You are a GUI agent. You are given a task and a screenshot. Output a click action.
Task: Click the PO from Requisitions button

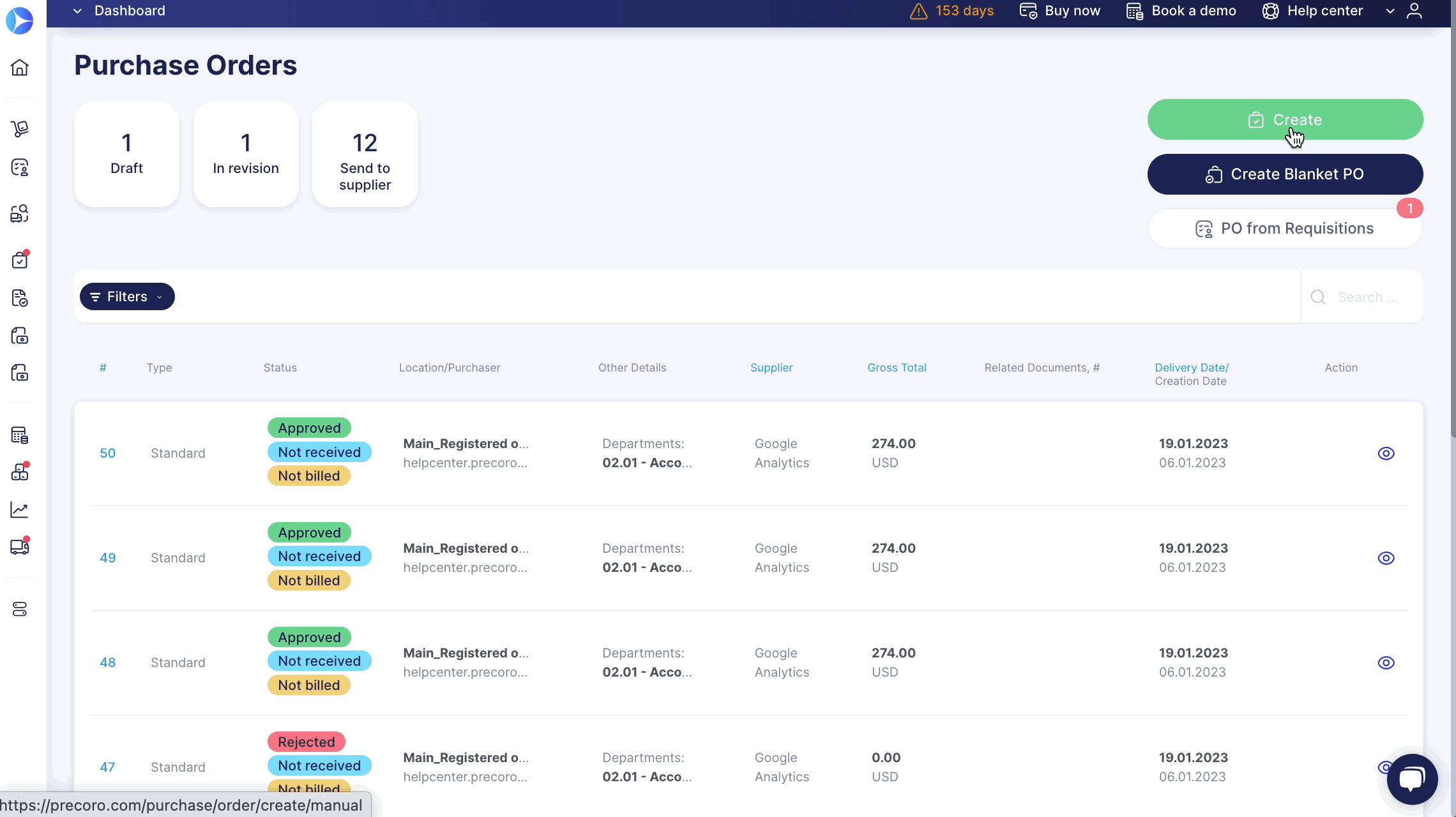tap(1285, 229)
